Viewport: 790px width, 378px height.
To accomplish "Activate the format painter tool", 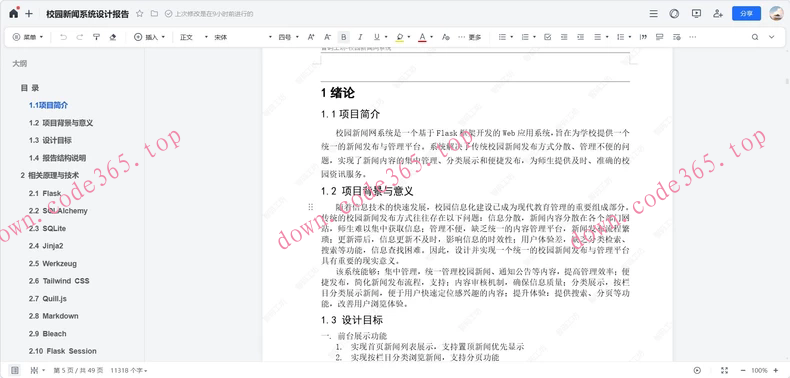I will (x=96, y=37).
